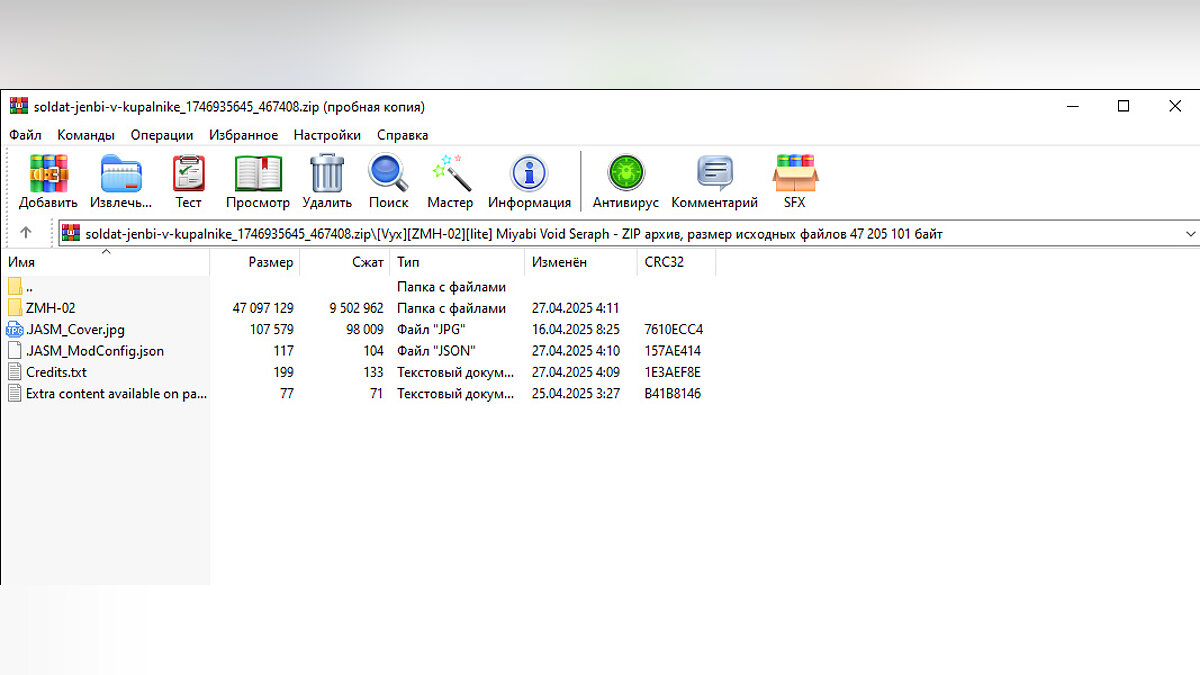Open the Избранное menu
Screen dimensions: 1200x675
(243, 135)
